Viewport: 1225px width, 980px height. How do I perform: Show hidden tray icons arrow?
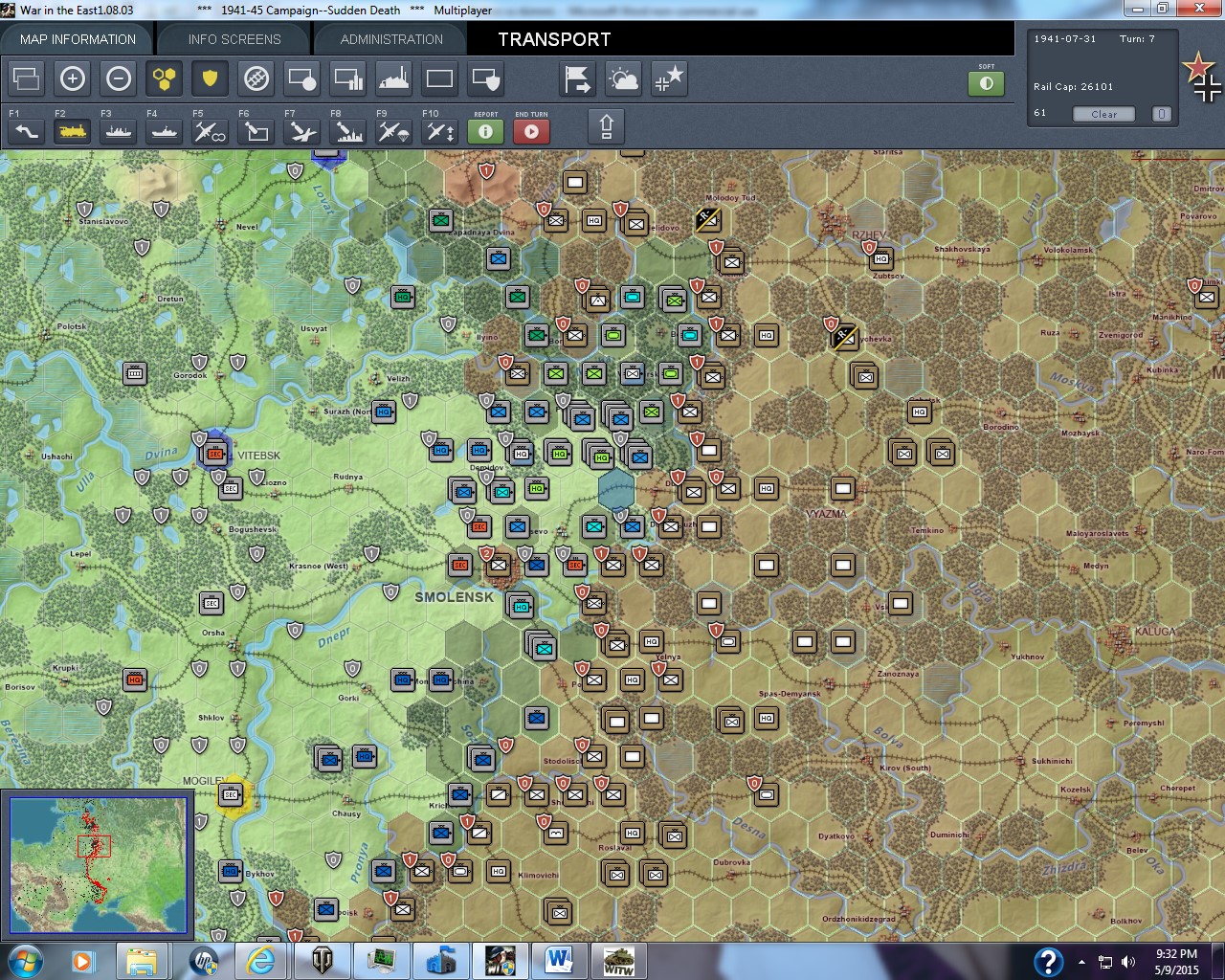(1081, 962)
